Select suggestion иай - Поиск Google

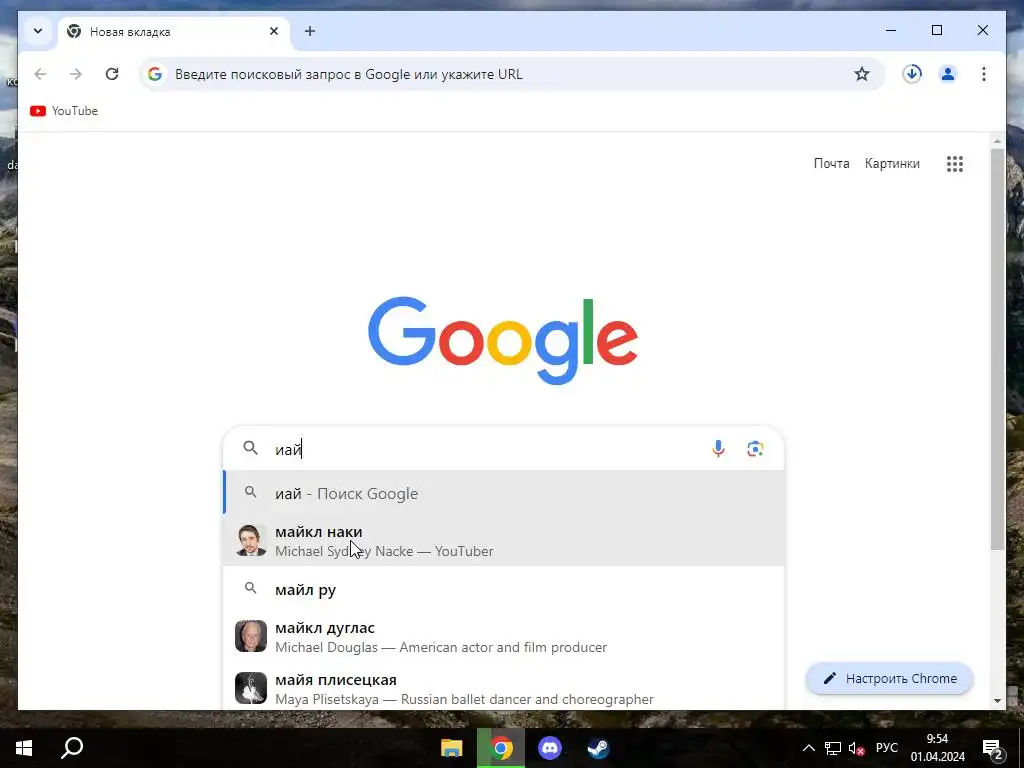503,494
